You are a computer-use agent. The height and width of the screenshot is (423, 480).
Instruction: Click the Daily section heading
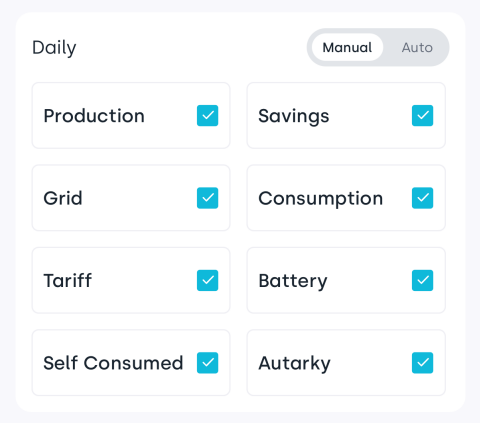tap(54, 48)
